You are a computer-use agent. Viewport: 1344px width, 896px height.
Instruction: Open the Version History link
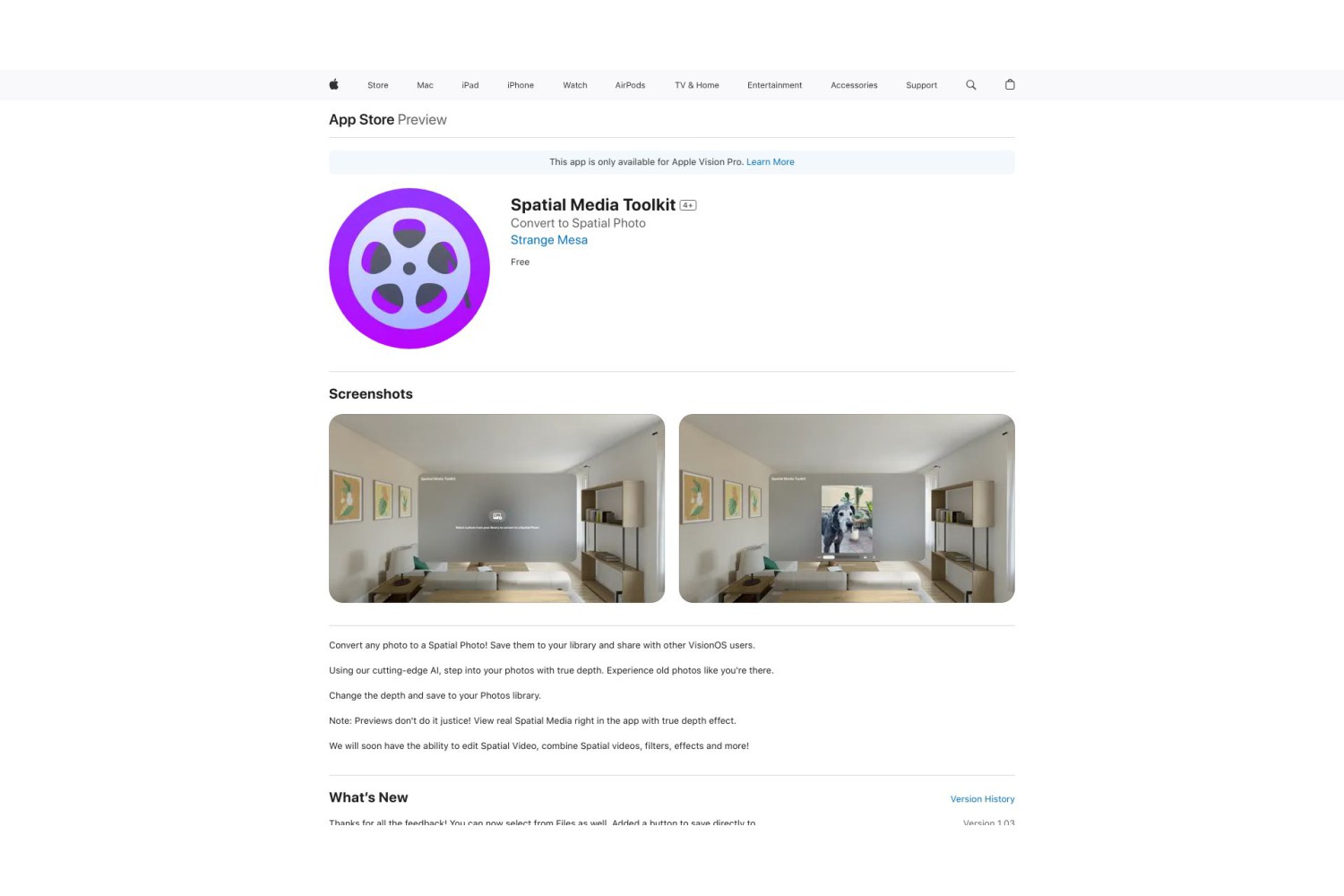[983, 799]
